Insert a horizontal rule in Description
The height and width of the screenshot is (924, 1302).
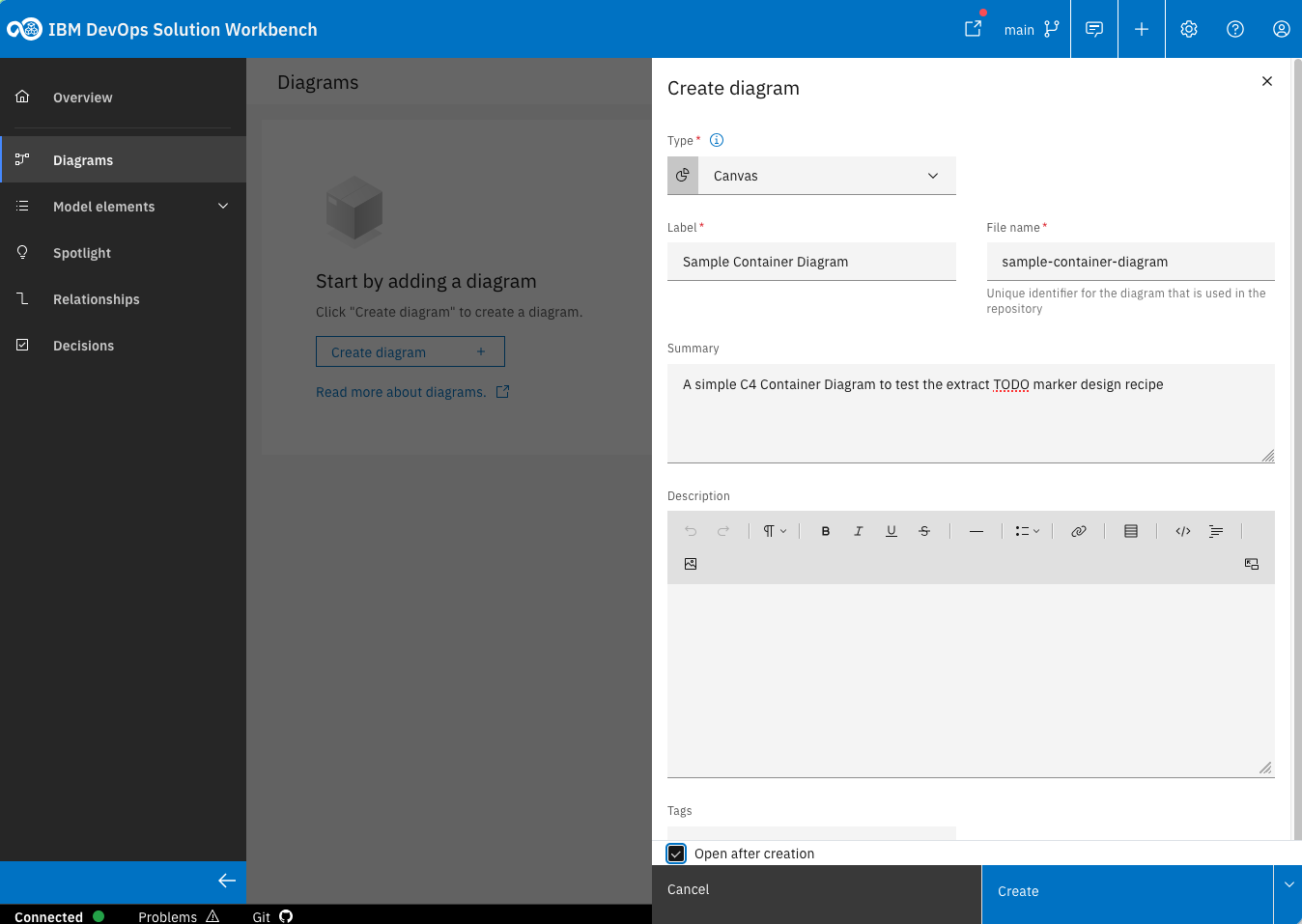976,531
